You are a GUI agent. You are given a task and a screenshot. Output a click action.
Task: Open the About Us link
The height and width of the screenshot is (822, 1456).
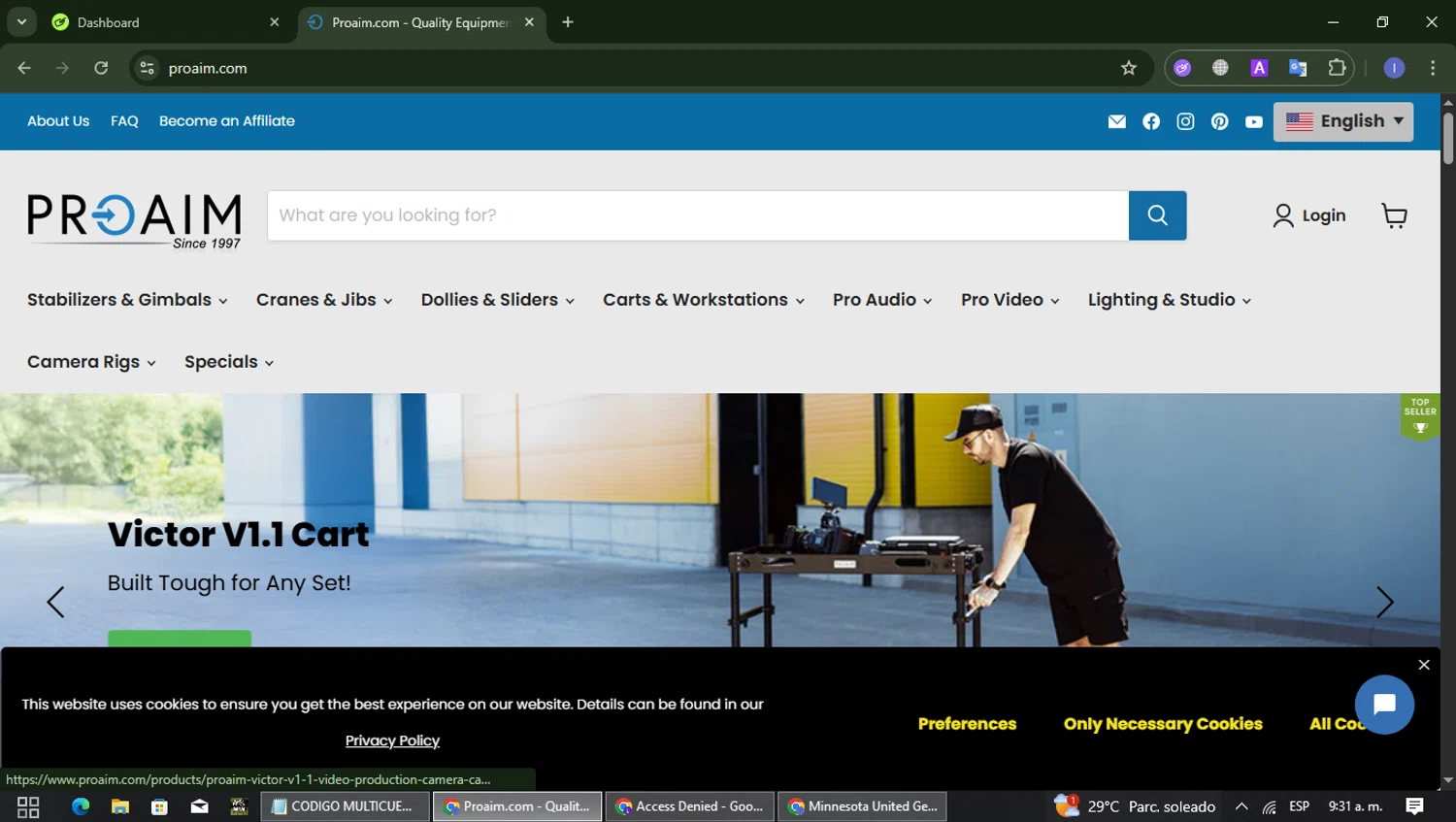click(x=58, y=121)
